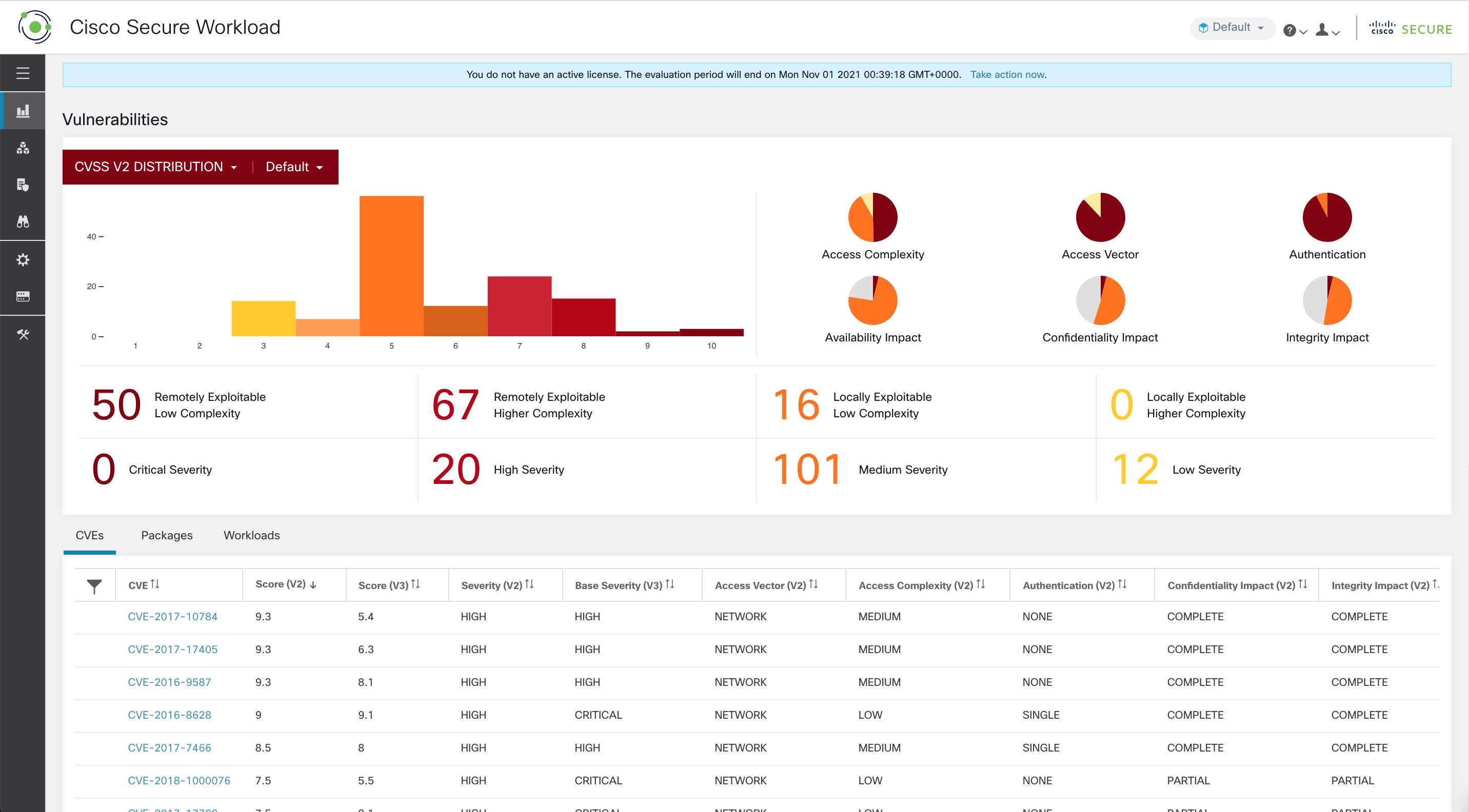Open the dashboard bar chart sidebar icon
Viewport: 1469px width, 812px height.
[x=23, y=111]
